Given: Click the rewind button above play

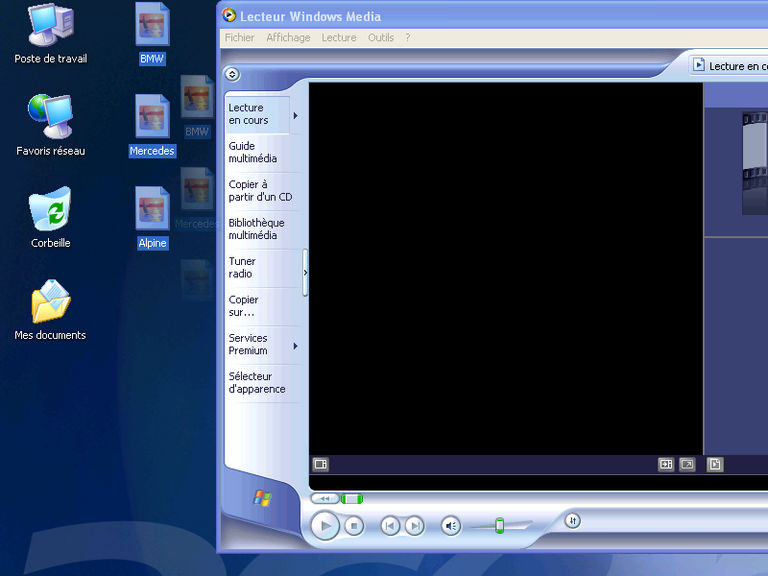Looking at the screenshot, I should coord(325,499).
